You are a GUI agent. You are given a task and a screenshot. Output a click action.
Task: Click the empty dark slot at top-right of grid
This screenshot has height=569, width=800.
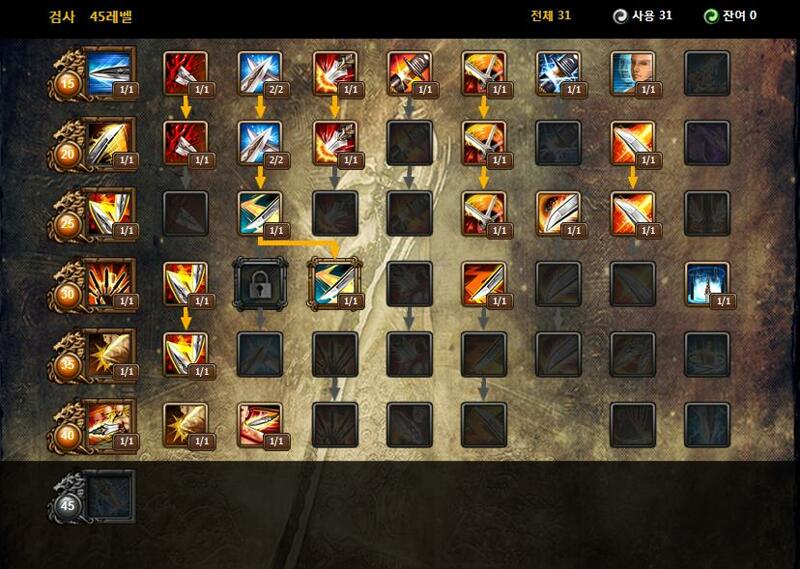707,73
